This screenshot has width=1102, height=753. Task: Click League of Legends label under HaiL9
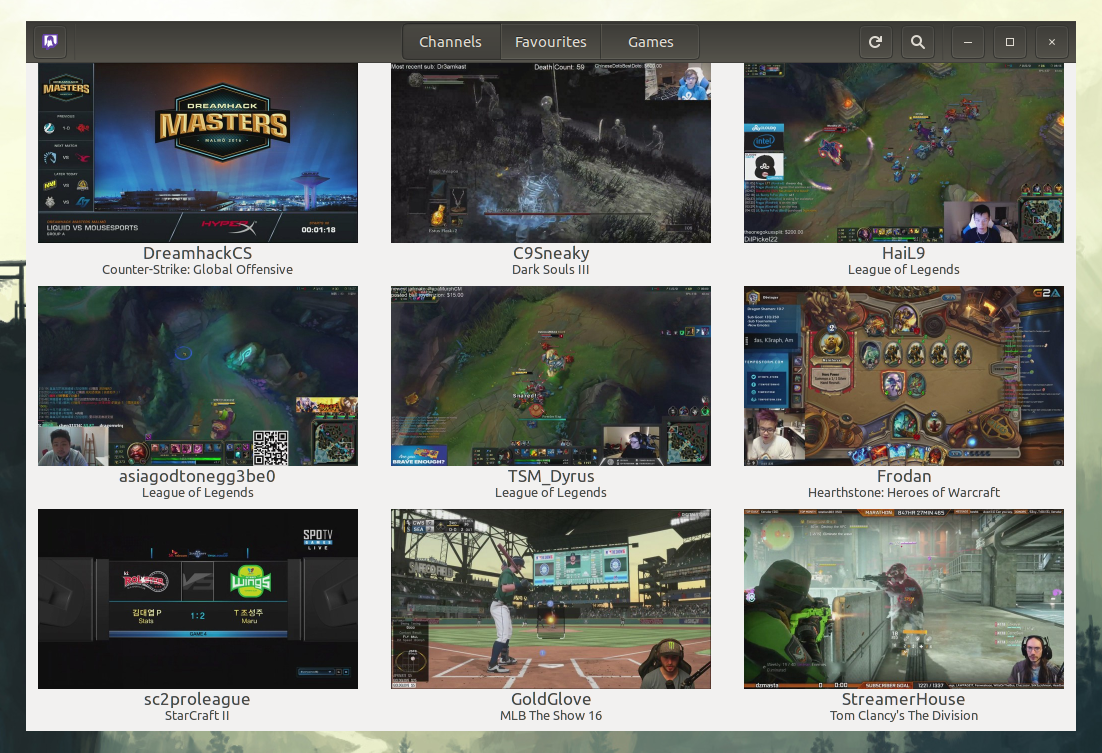904,270
